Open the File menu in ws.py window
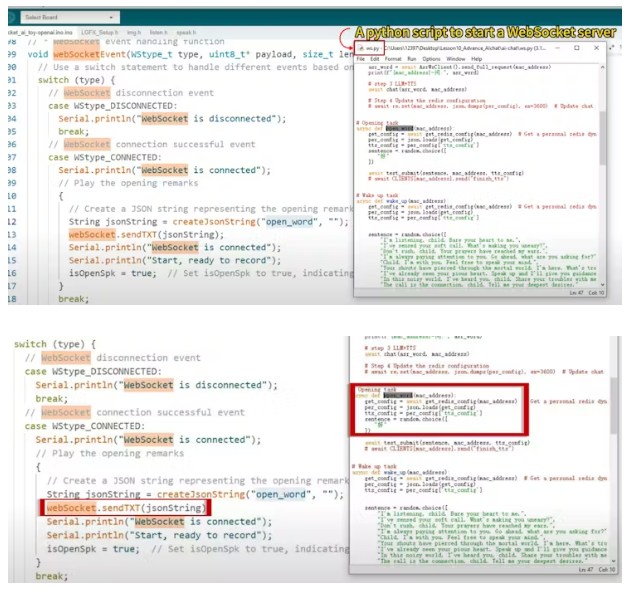 [361, 59]
